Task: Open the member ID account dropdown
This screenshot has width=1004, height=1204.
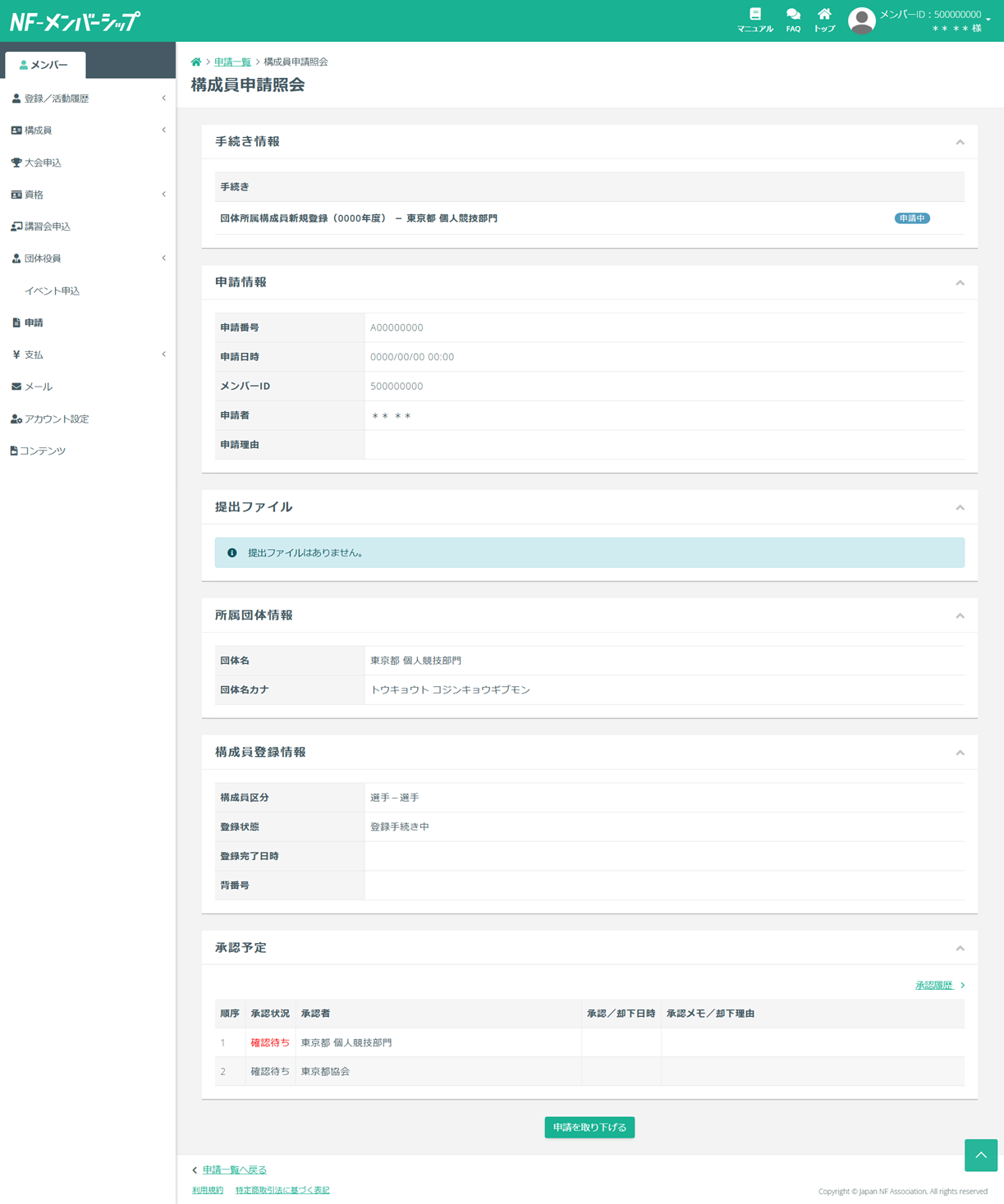Action: point(935,21)
